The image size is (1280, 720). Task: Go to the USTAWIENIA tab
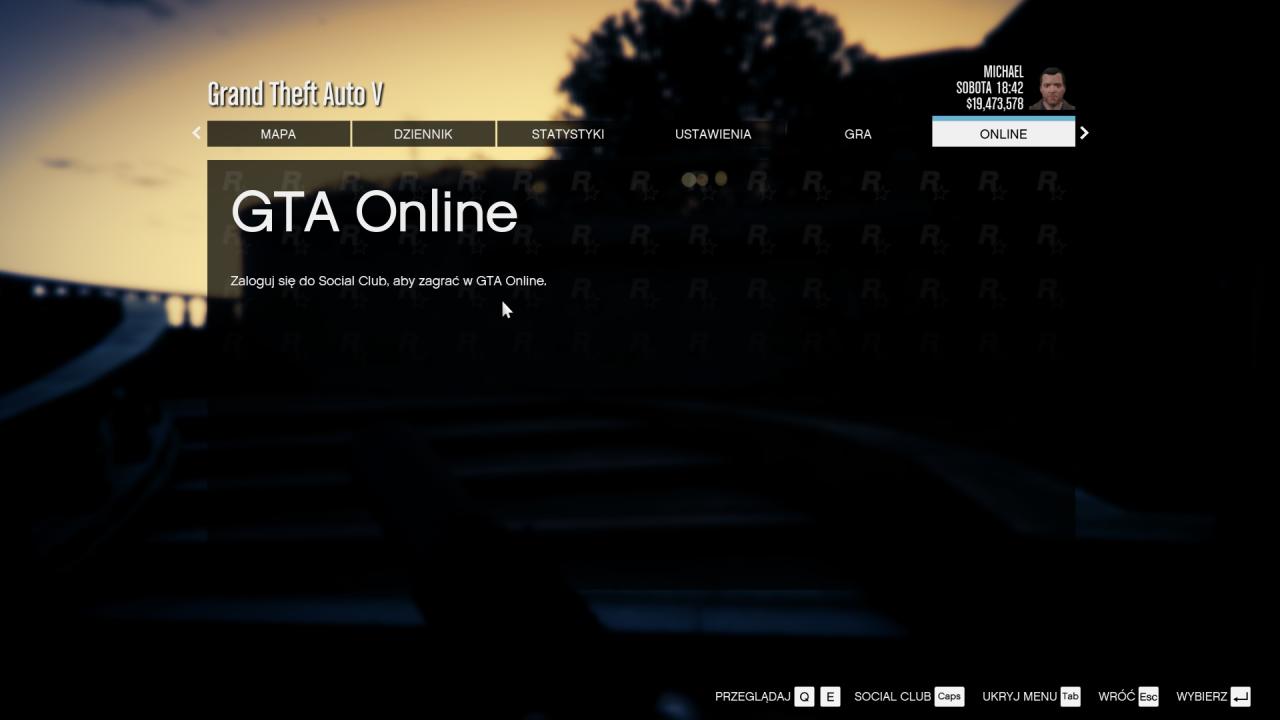coord(713,134)
